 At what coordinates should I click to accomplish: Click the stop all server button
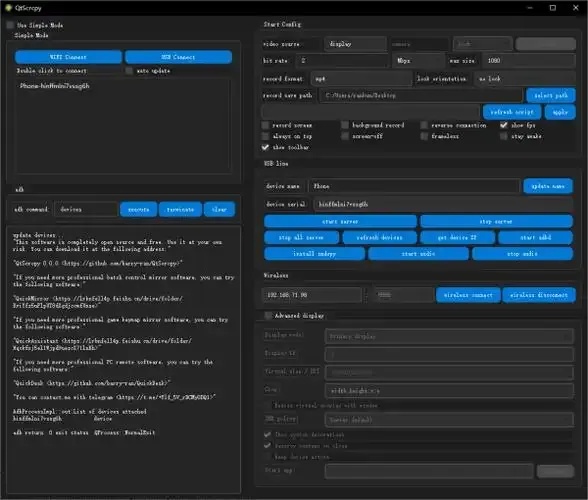pyautogui.click(x=301, y=237)
